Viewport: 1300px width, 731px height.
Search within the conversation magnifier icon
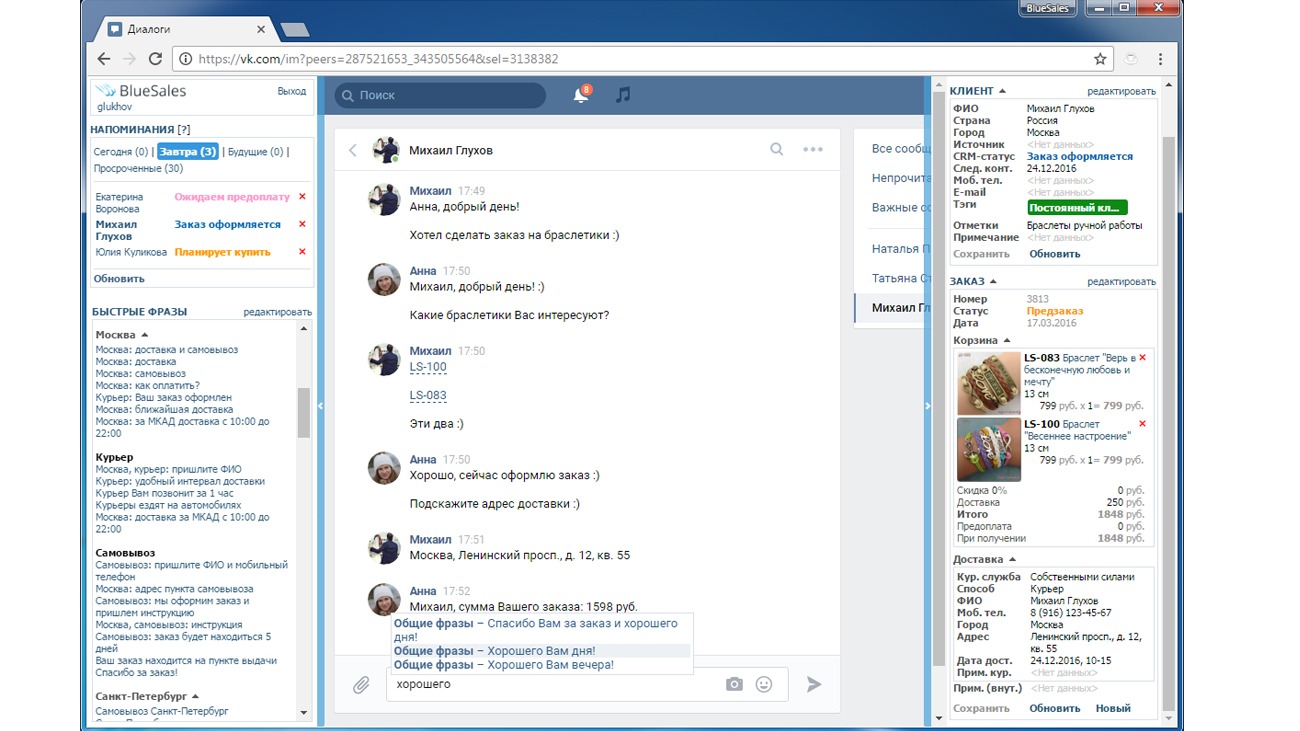pyautogui.click(x=777, y=150)
